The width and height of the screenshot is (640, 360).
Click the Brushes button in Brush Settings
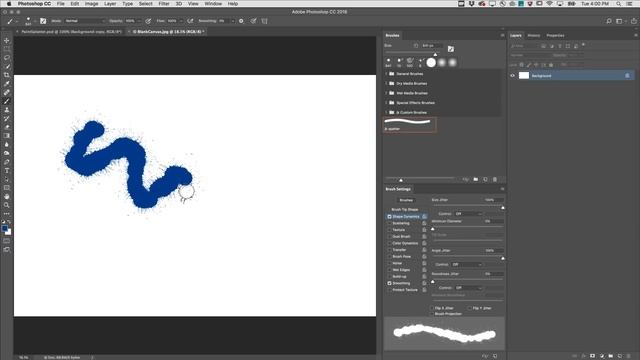pos(406,200)
